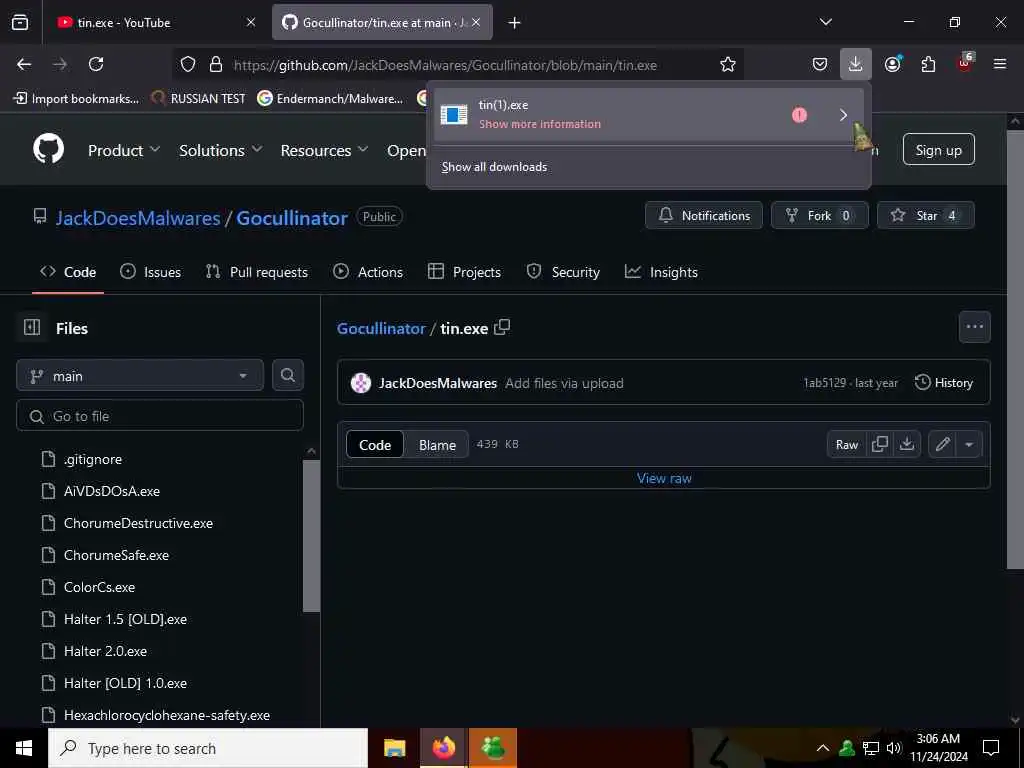Screen dimensions: 1024x768
Task: Open the Actions tab
Action: (368, 272)
